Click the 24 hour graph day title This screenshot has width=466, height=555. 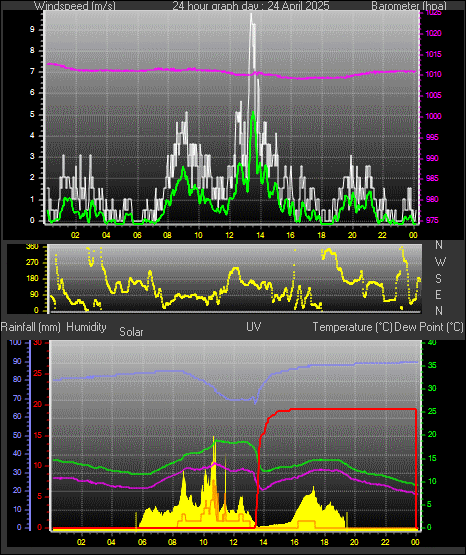pos(251,5)
